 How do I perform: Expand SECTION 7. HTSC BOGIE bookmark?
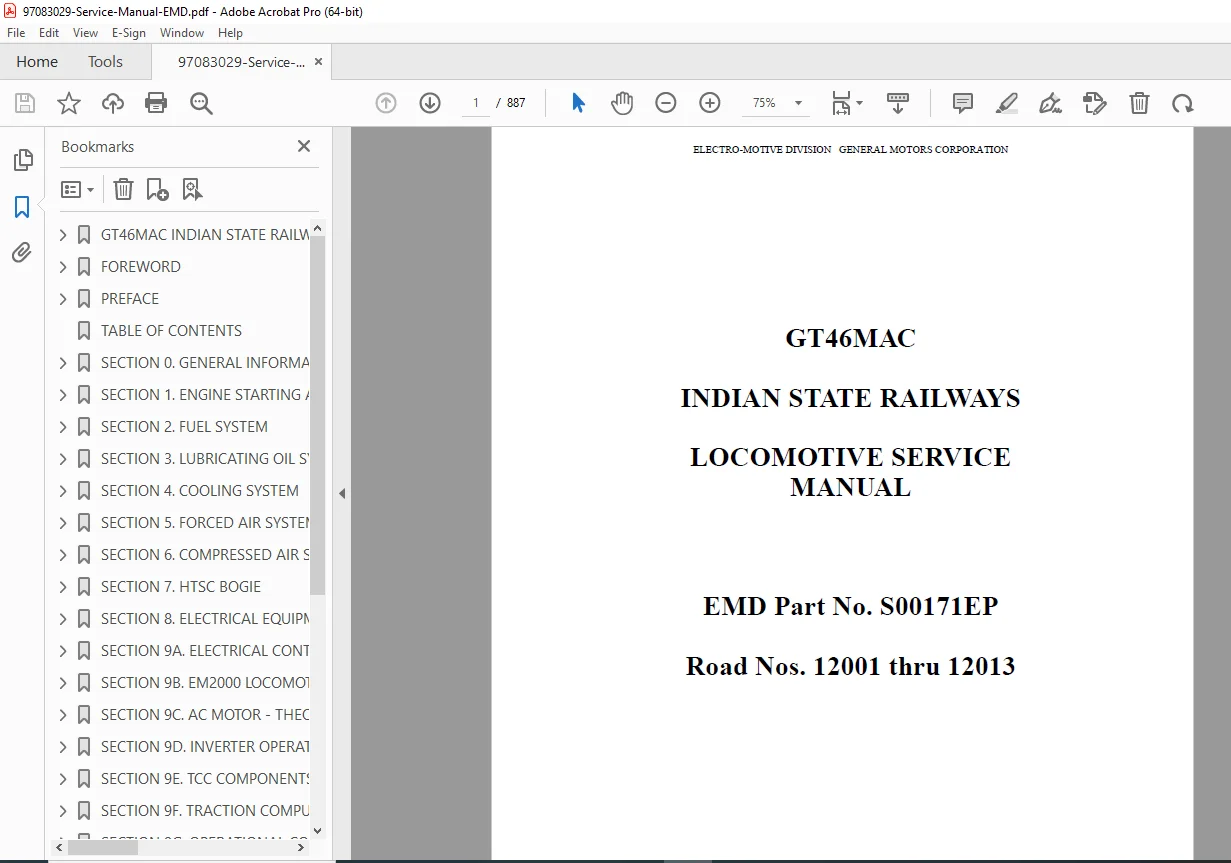(x=63, y=587)
